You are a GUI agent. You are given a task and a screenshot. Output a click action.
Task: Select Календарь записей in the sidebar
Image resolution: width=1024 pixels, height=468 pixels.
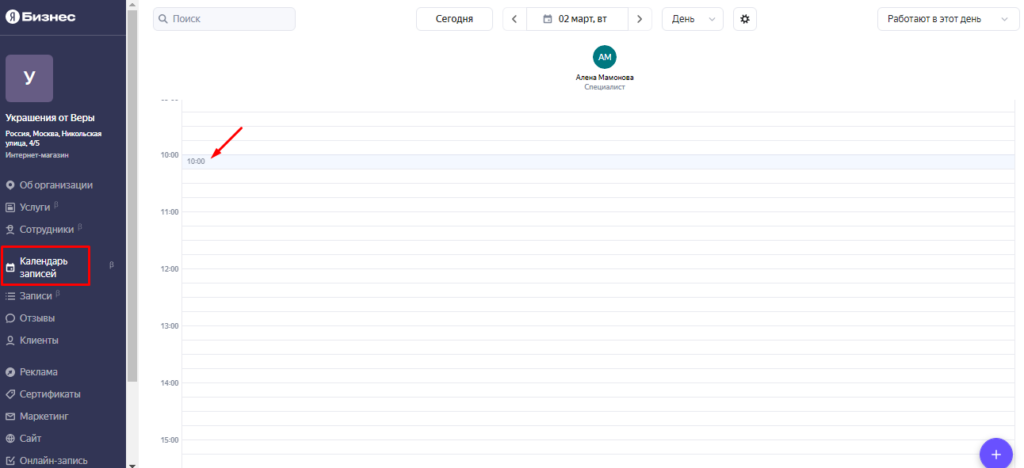tap(46, 267)
